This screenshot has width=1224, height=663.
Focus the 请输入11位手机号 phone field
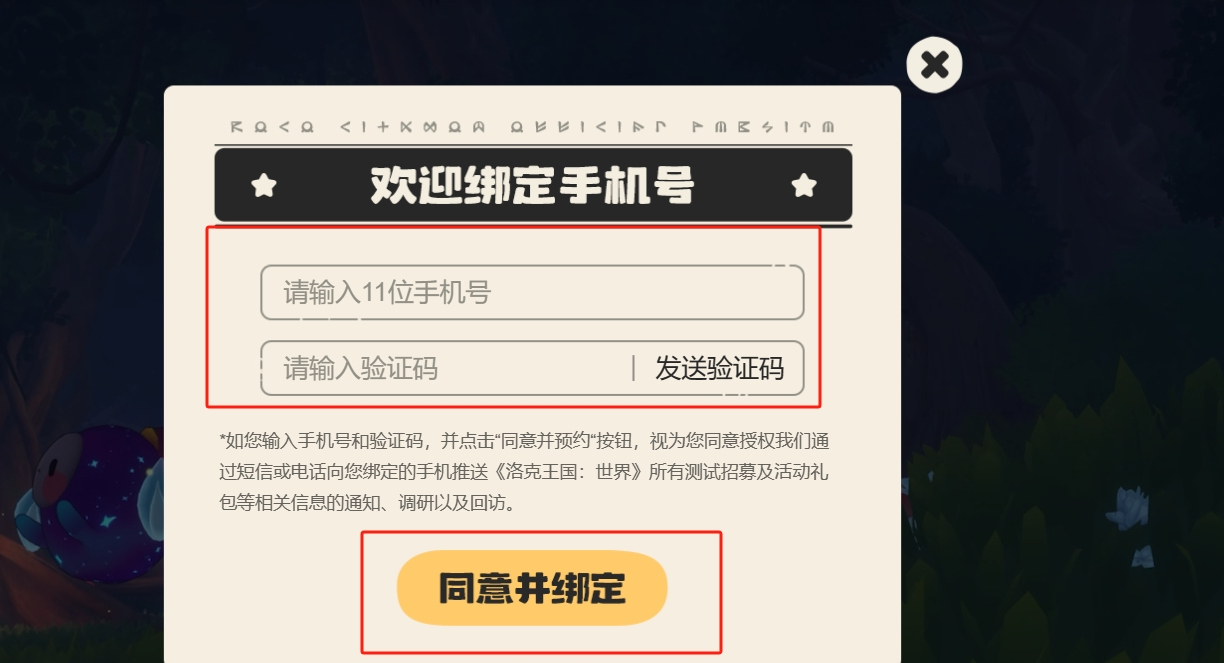(532, 293)
